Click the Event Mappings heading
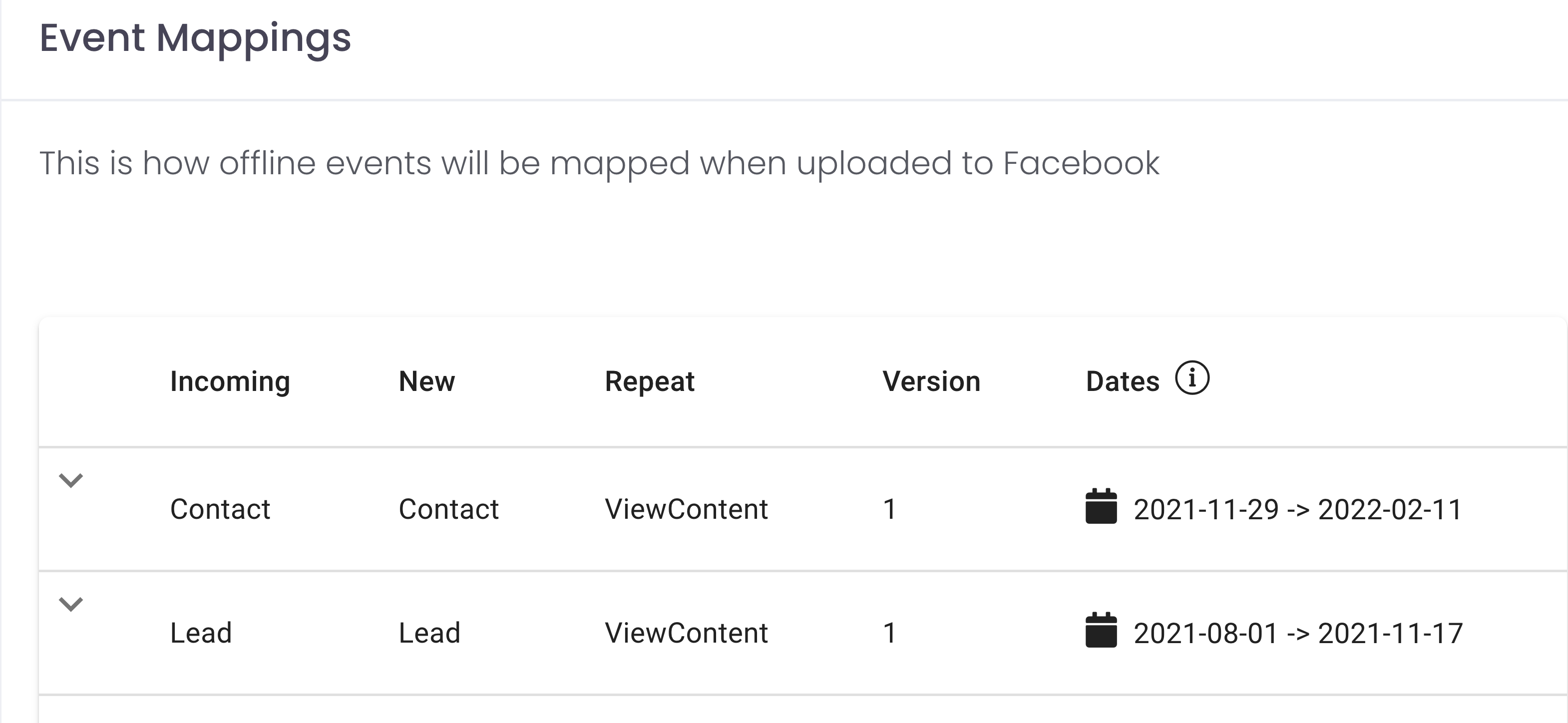1568x723 pixels. point(195,38)
